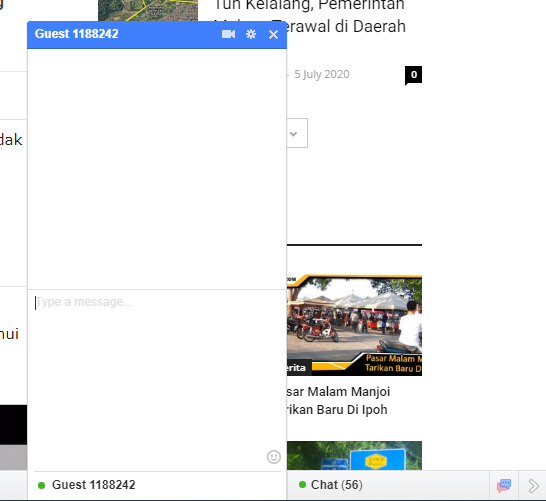Click the Guest 1188242 chat header title
This screenshot has height=501, width=546.
click(x=77, y=34)
